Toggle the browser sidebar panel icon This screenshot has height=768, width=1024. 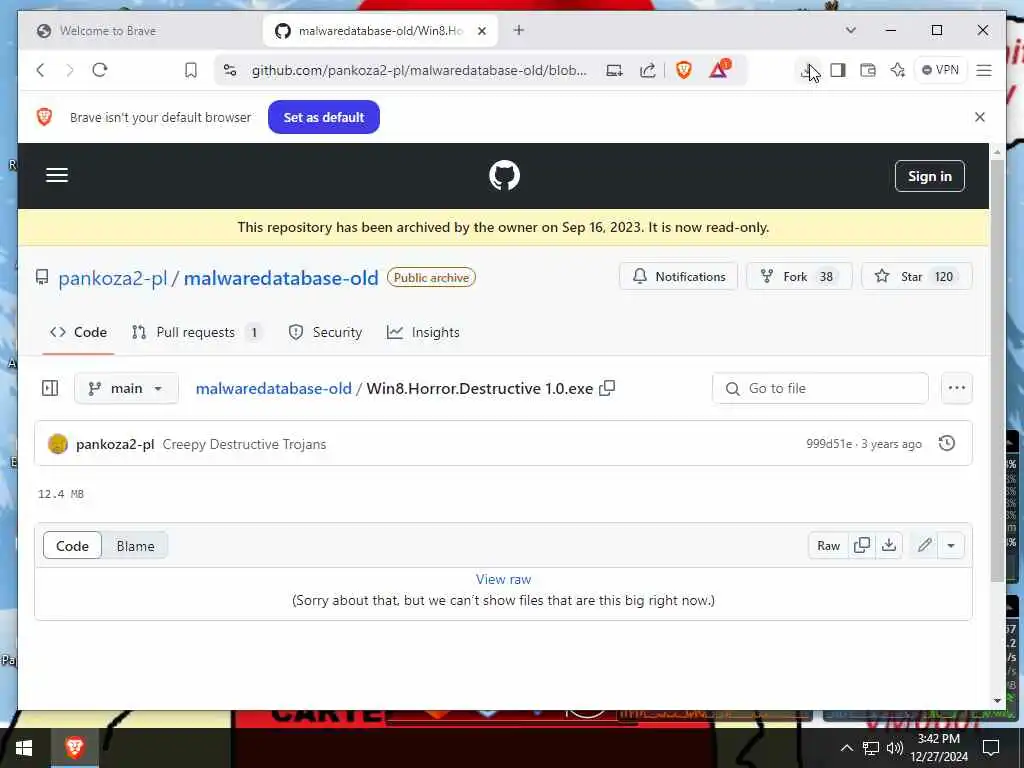pos(838,70)
